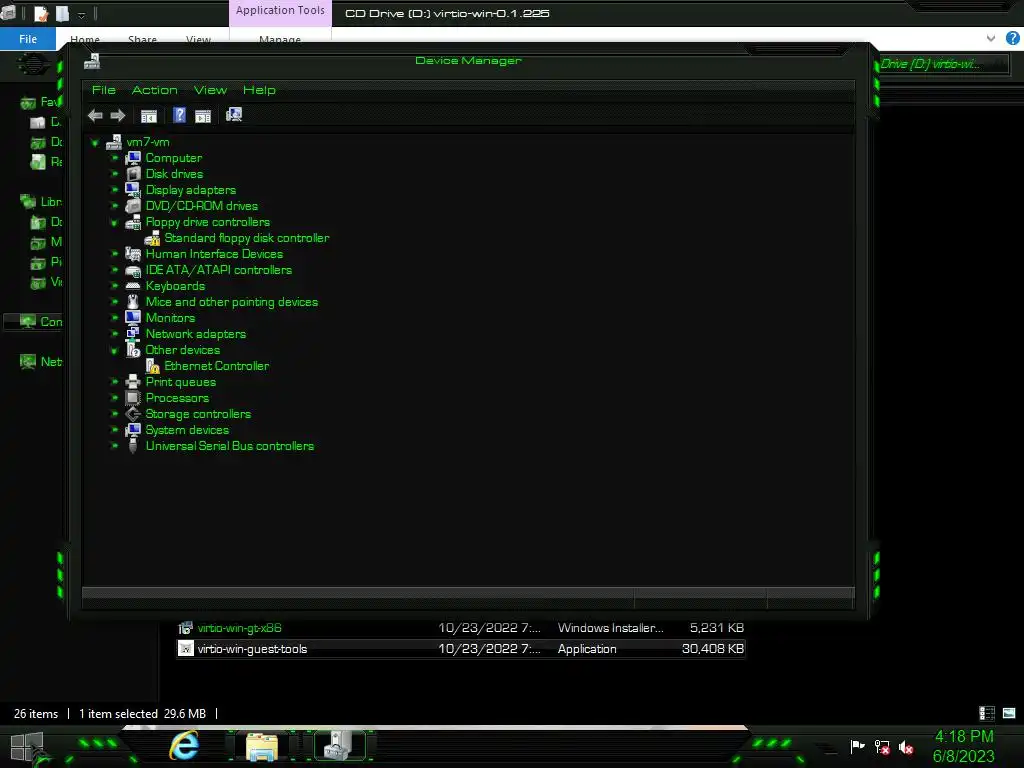This screenshot has width=1024, height=768.
Task: Click the Network adapters category icon
Action: [x=133, y=334]
